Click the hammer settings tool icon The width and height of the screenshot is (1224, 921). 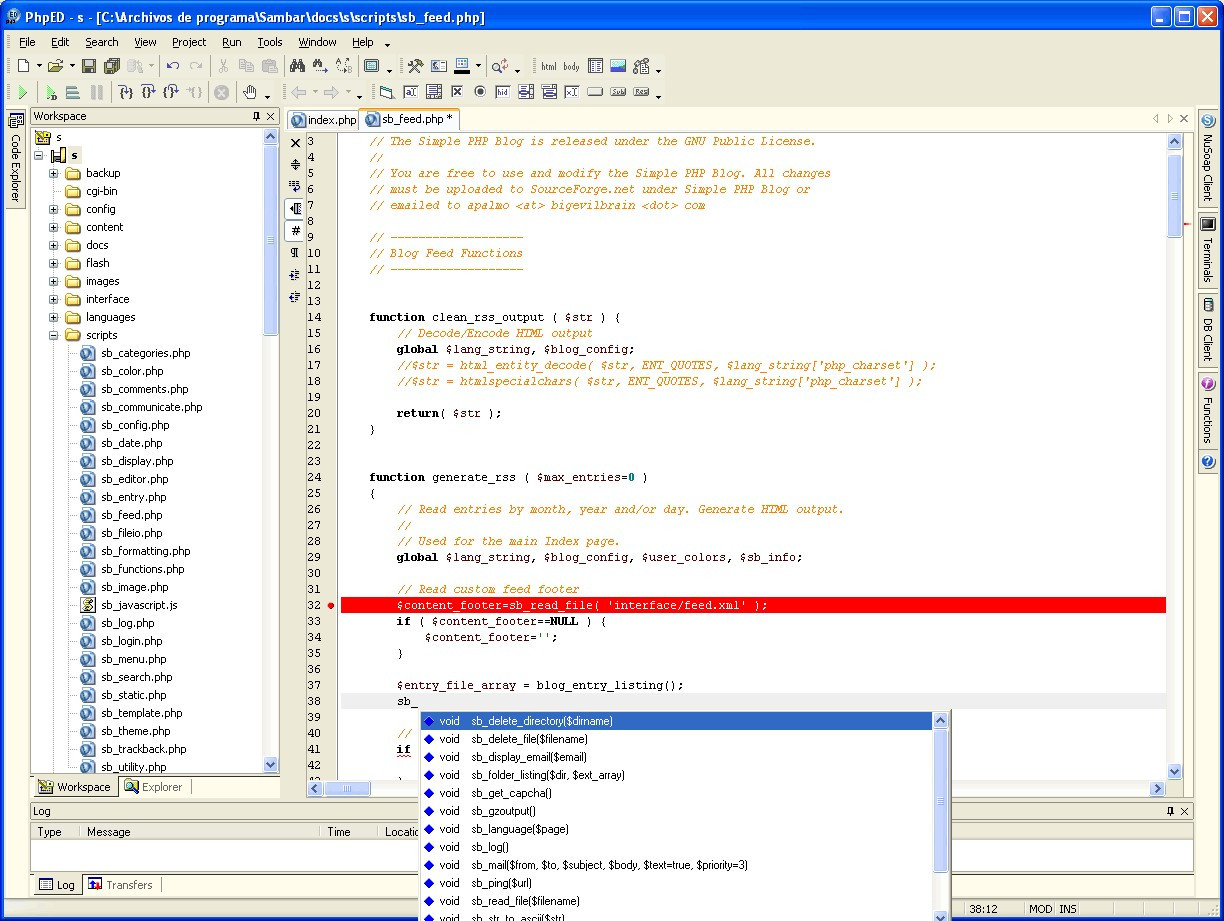(x=415, y=66)
